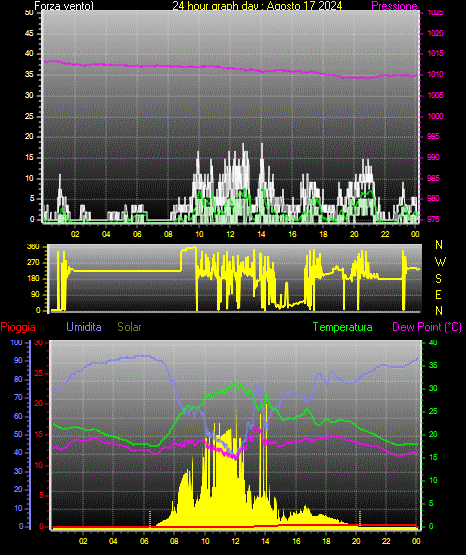The width and height of the screenshot is (466, 555).
Task: Click the 1010 pressure axis value
Action: (435, 74)
